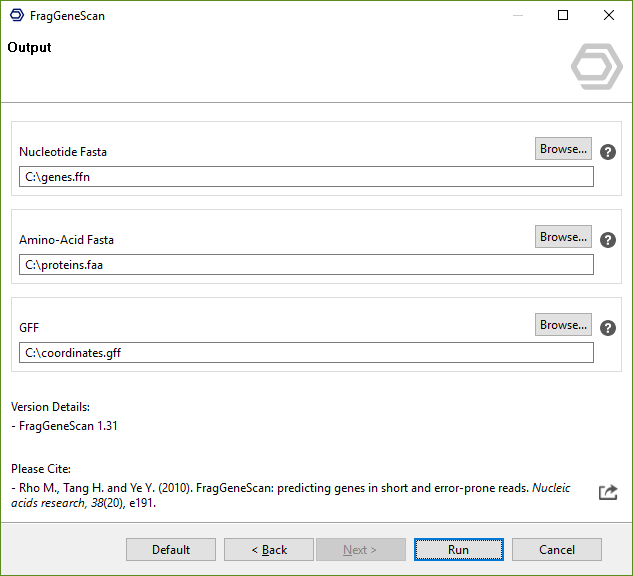Click the greyed-out Next button
633x576 pixels.
(361, 550)
